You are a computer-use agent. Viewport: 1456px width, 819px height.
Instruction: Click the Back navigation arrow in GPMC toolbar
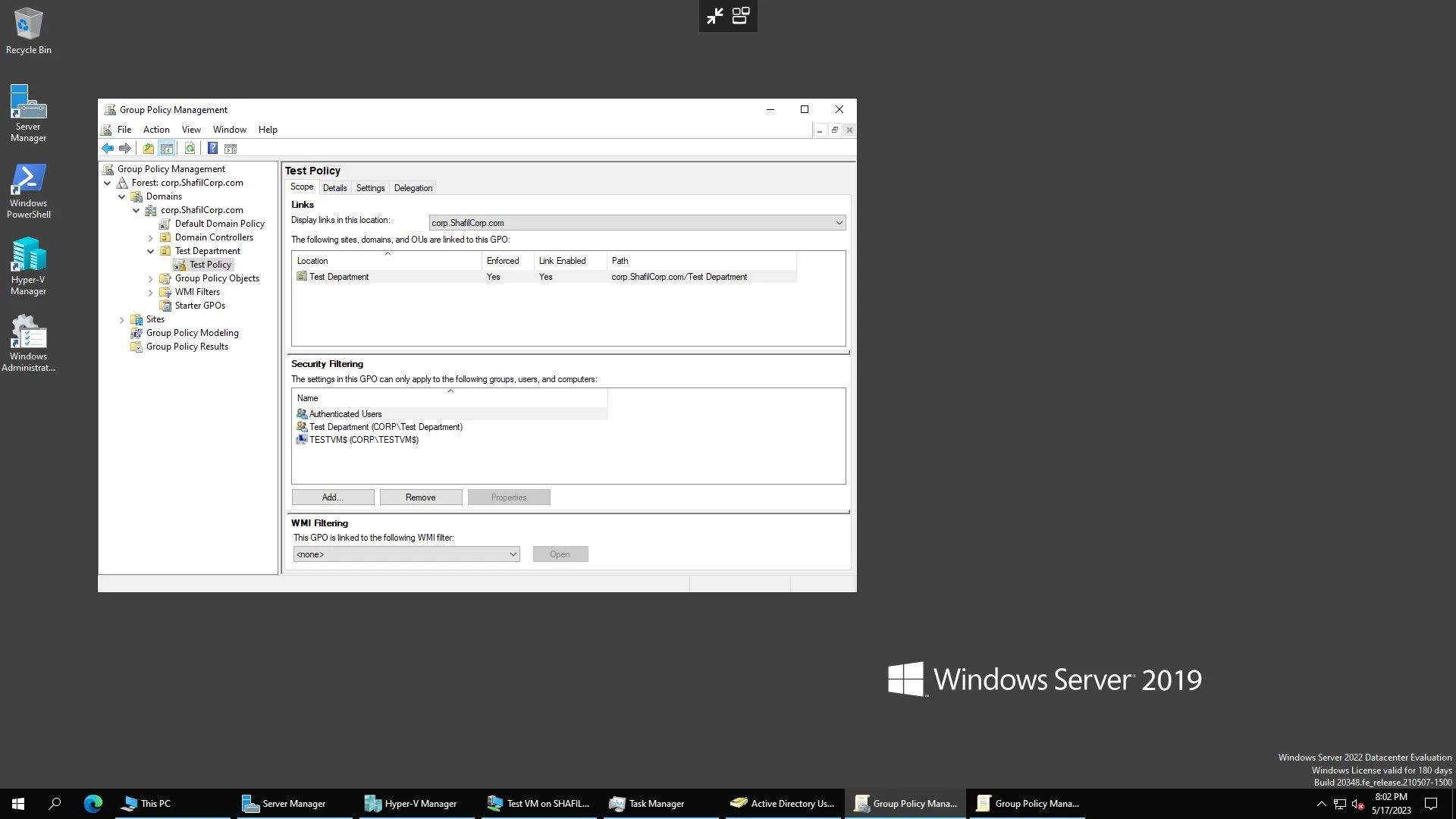point(108,148)
